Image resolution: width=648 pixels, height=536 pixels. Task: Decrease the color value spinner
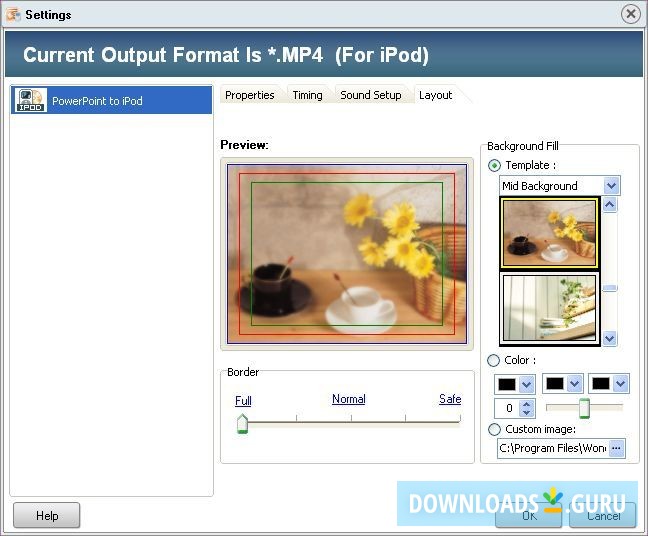(526, 412)
